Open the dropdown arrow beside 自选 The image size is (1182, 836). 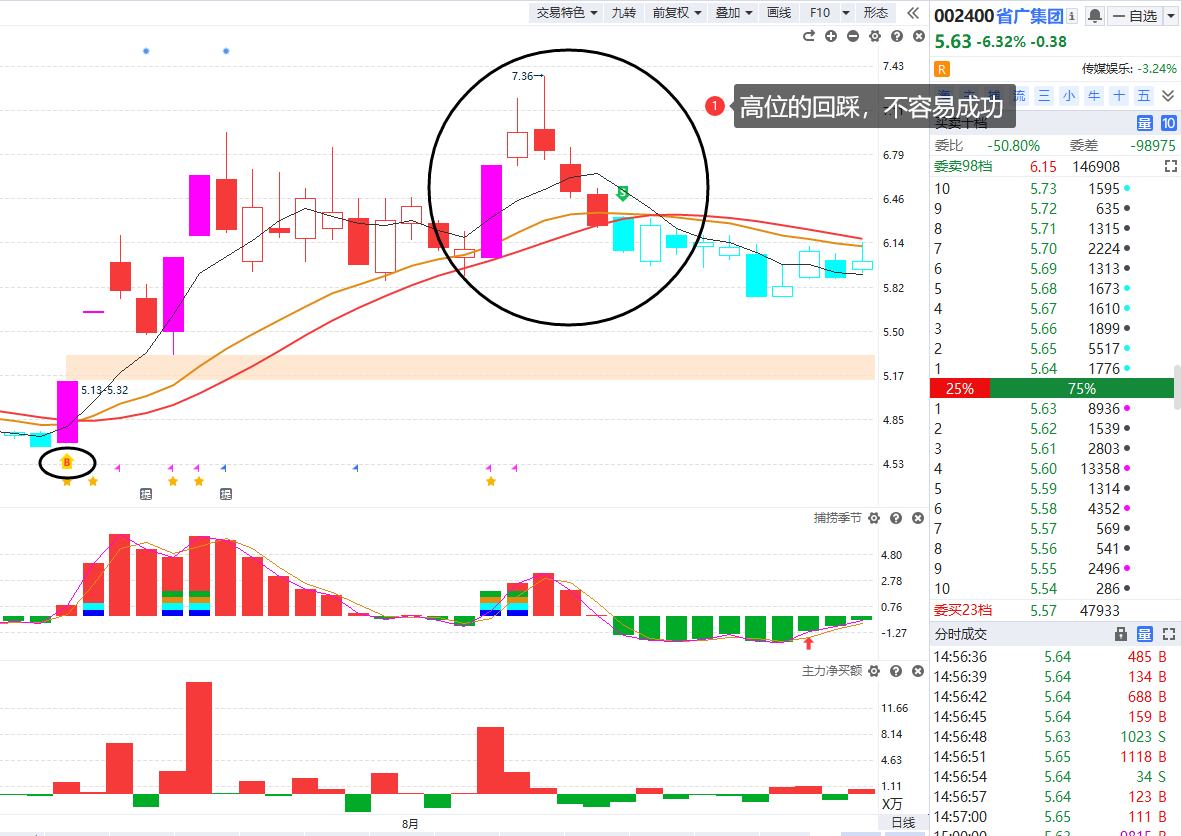(x=1171, y=16)
